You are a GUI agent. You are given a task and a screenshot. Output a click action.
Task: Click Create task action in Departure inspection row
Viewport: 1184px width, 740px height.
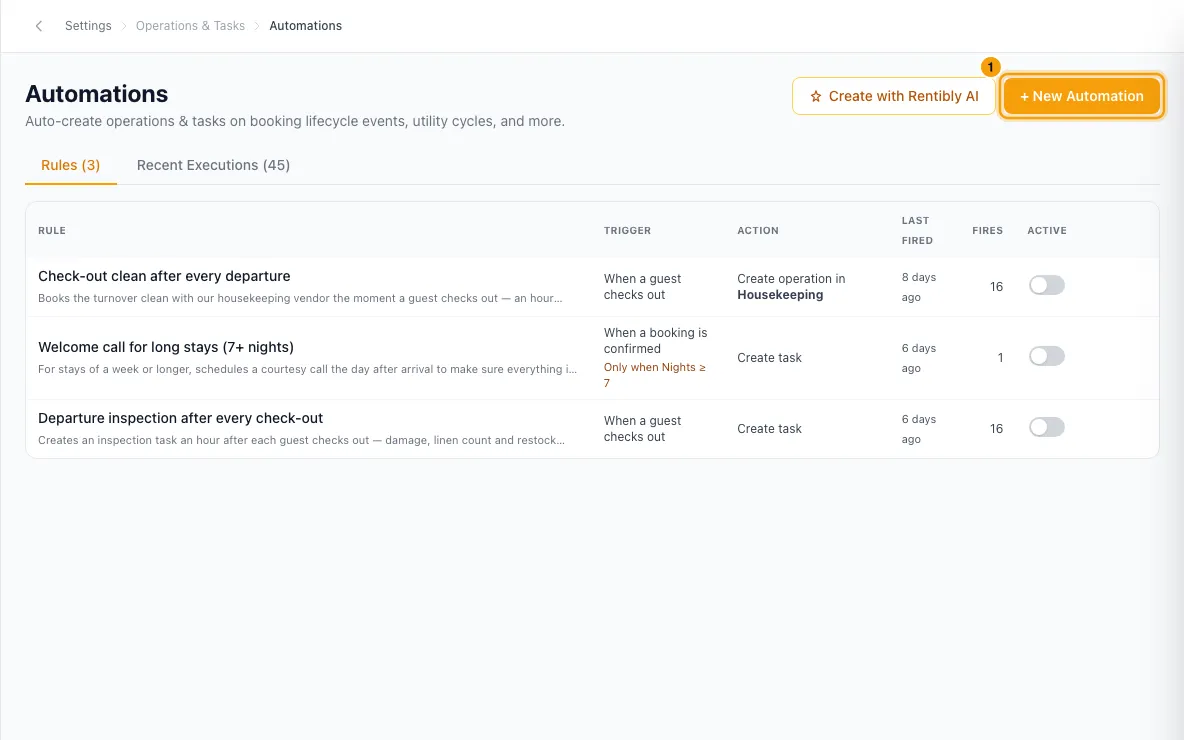pyautogui.click(x=769, y=429)
